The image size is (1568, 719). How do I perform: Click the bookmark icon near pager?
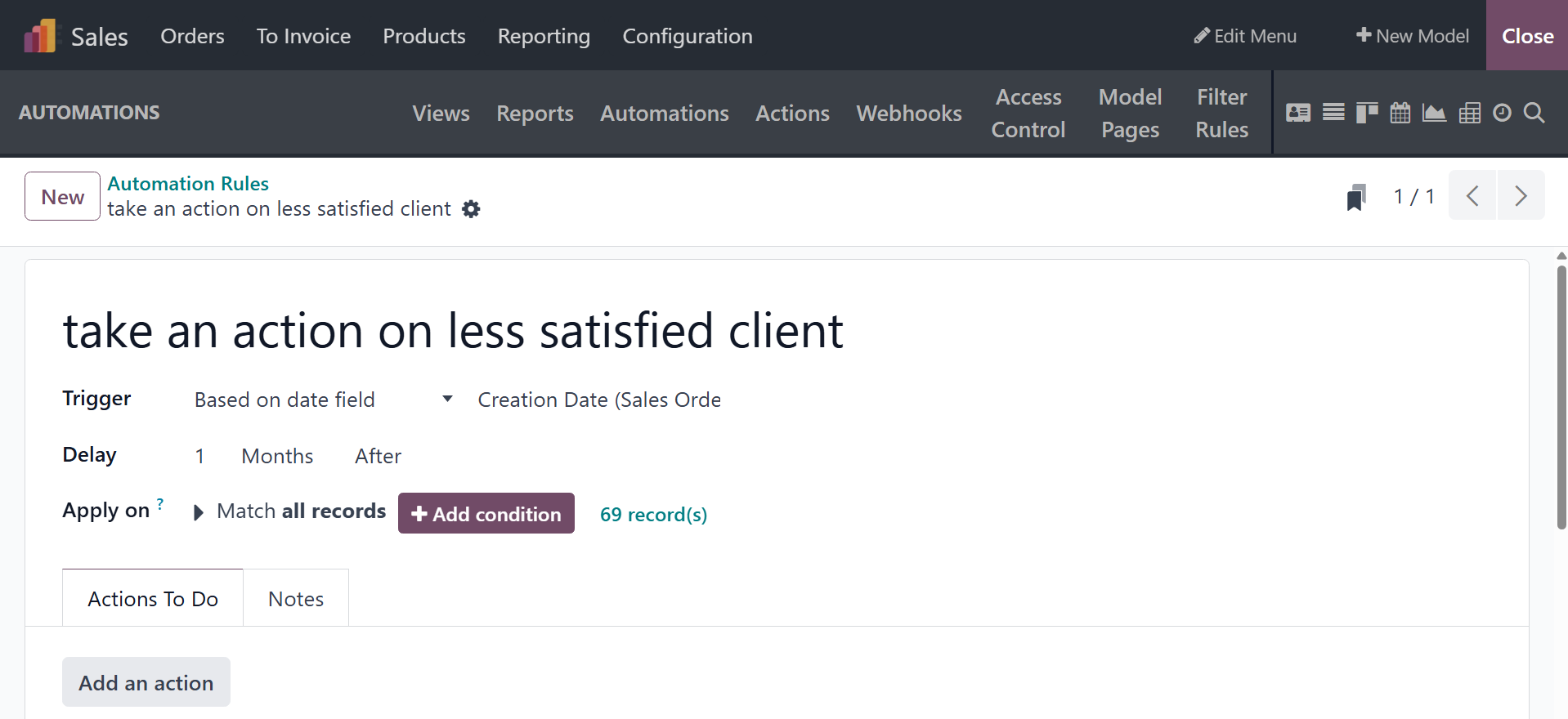point(1356,197)
